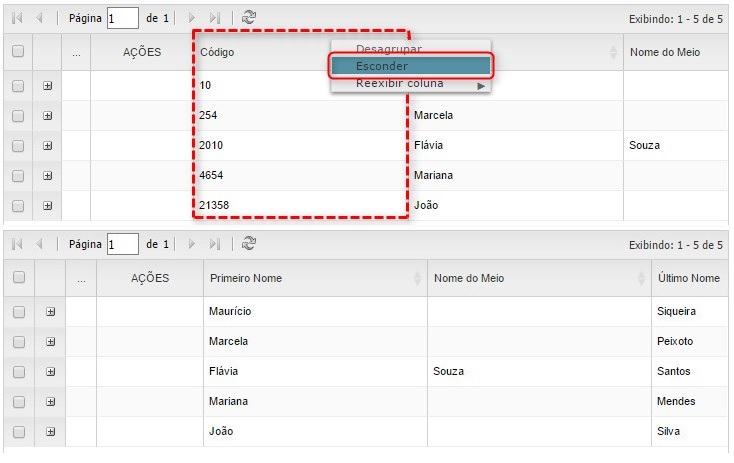Go to last page in the bottom grid

214,243
